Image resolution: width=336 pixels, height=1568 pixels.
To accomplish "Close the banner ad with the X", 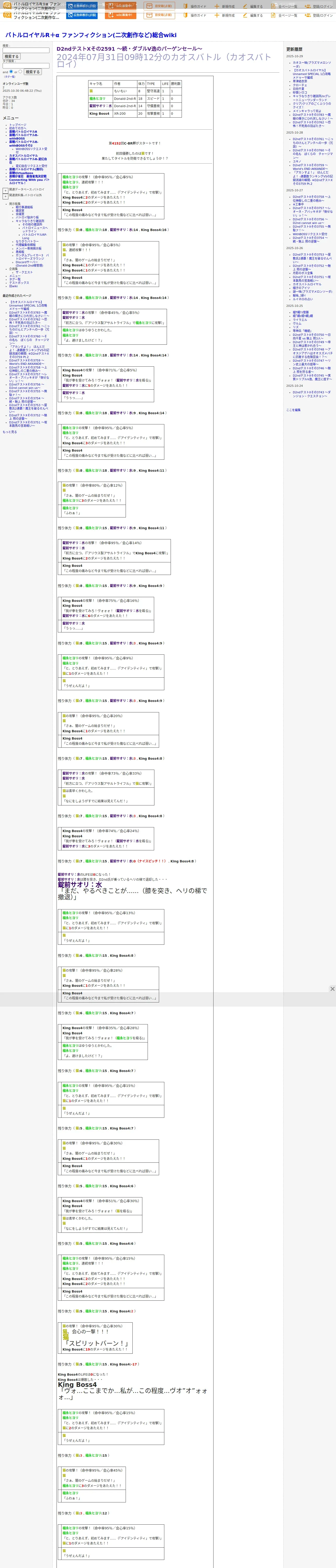I will (x=332, y=989).
